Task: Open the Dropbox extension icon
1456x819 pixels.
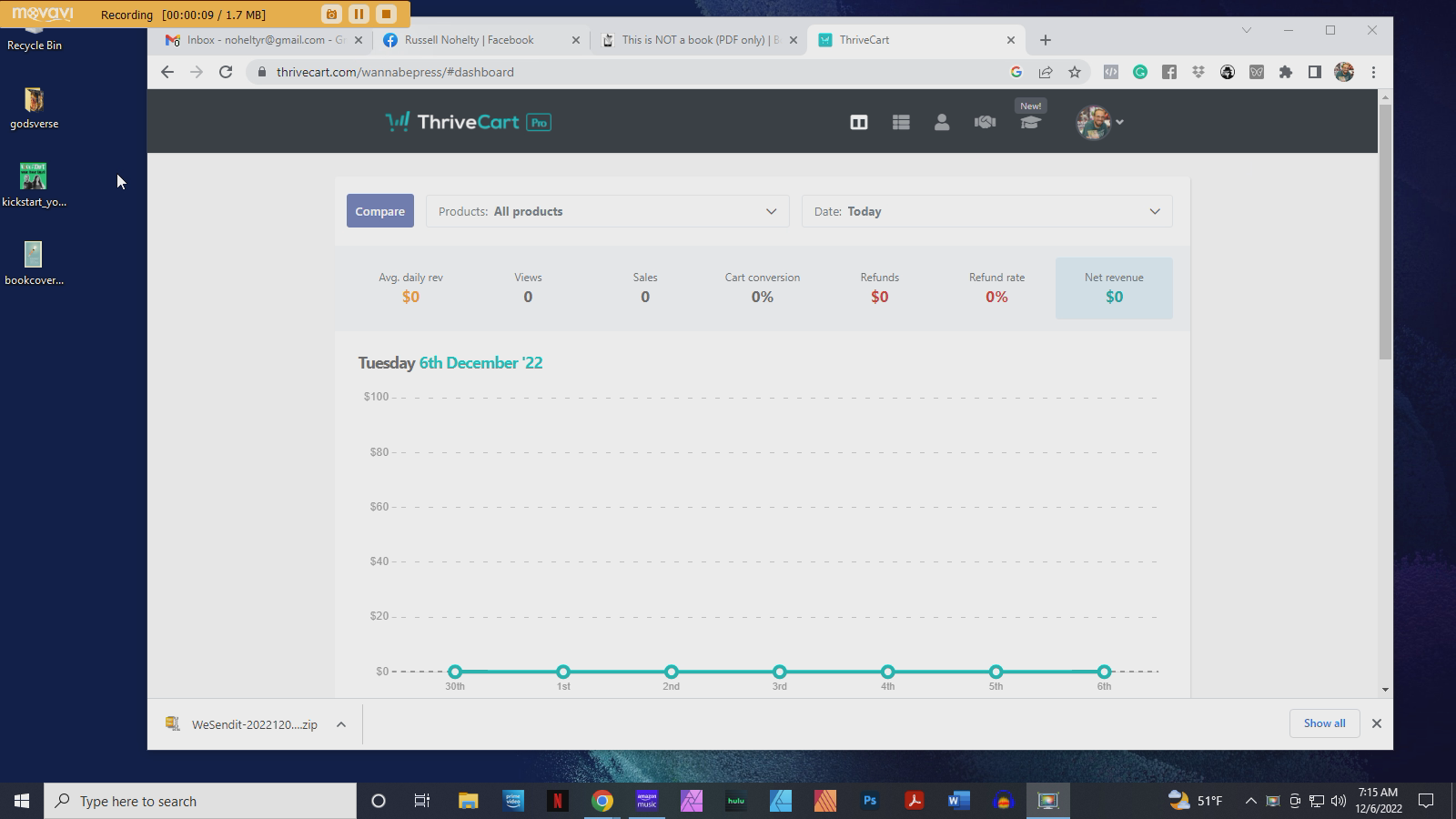Action: [x=1198, y=72]
